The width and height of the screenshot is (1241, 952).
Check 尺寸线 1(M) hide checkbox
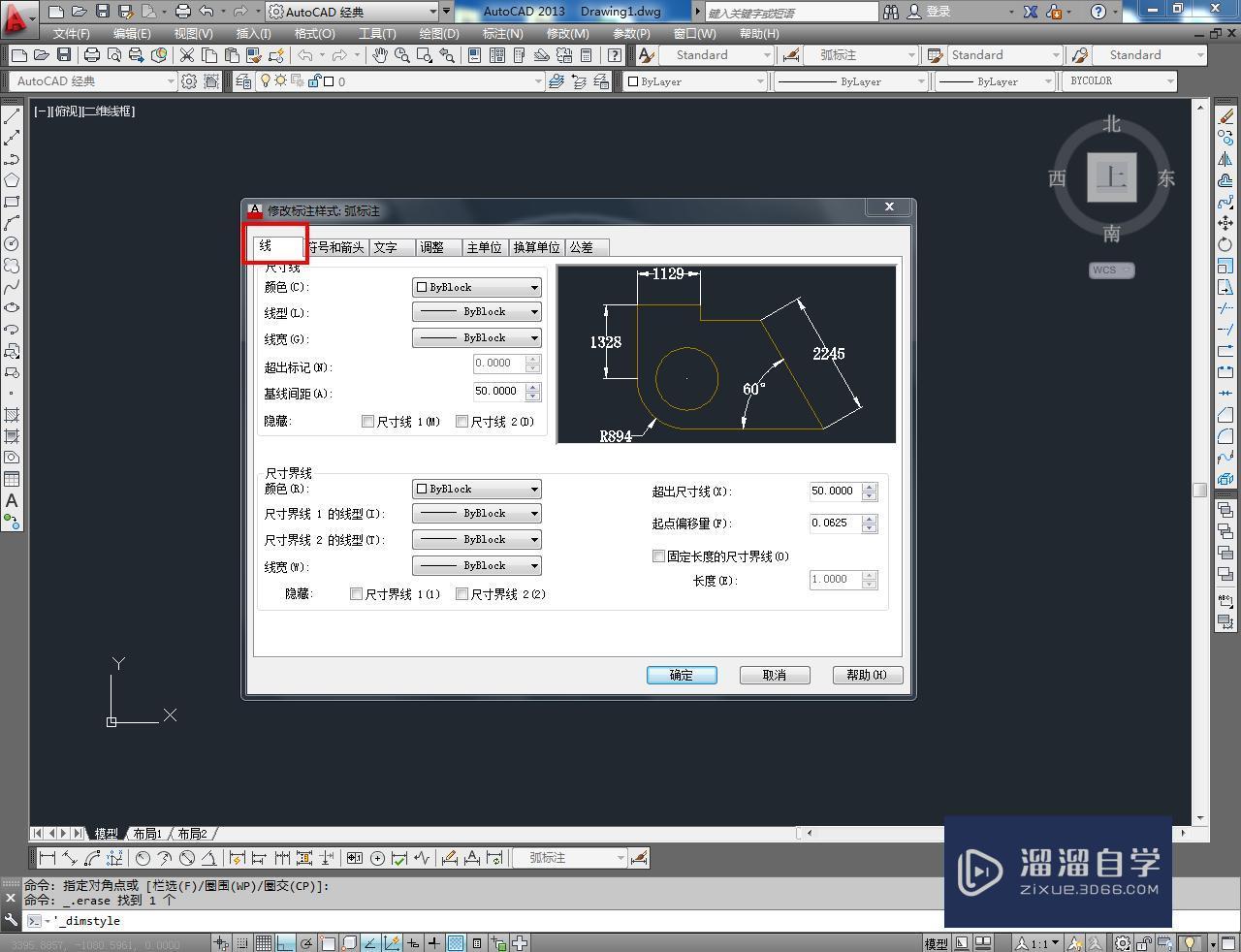pyautogui.click(x=367, y=422)
